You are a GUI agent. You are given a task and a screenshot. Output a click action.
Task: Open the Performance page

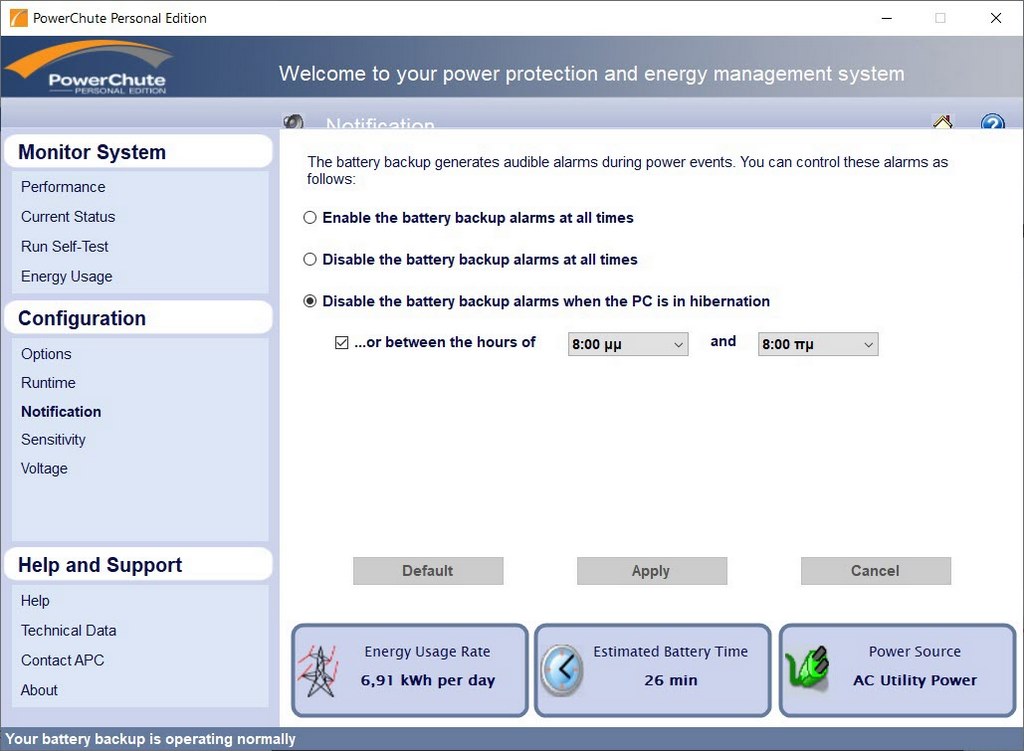63,187
